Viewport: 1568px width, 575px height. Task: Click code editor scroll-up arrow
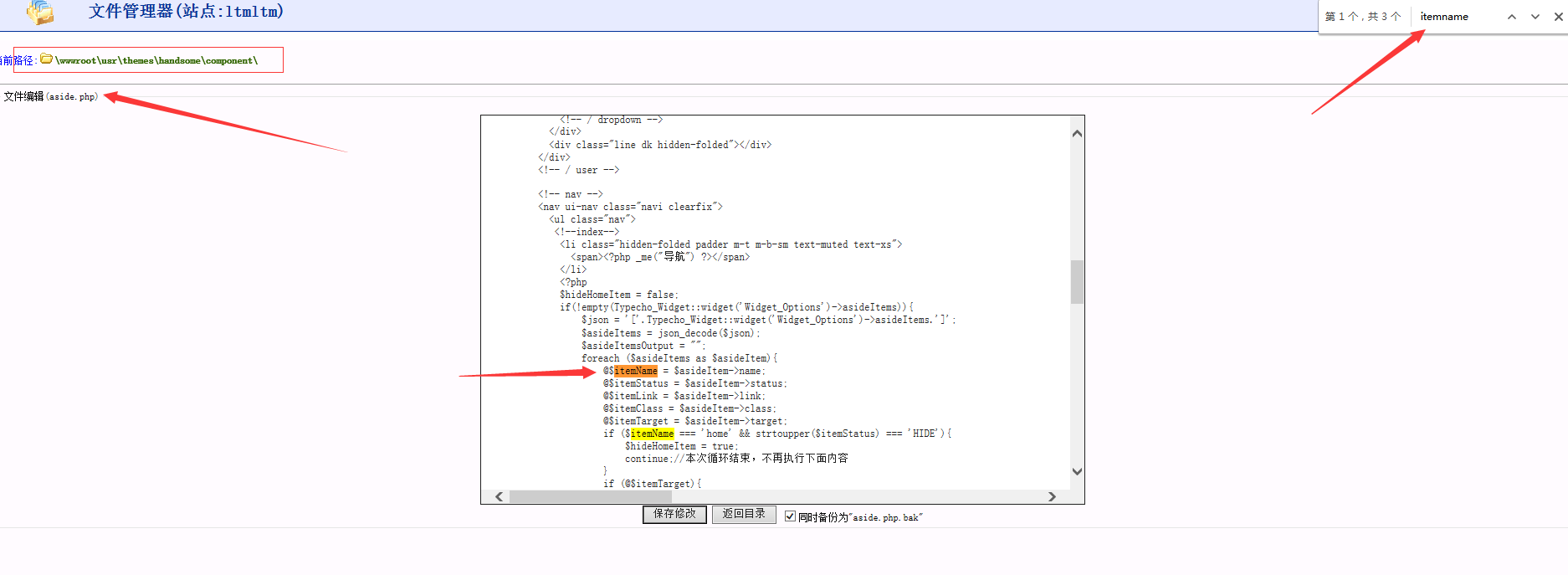coord(1077,134)
